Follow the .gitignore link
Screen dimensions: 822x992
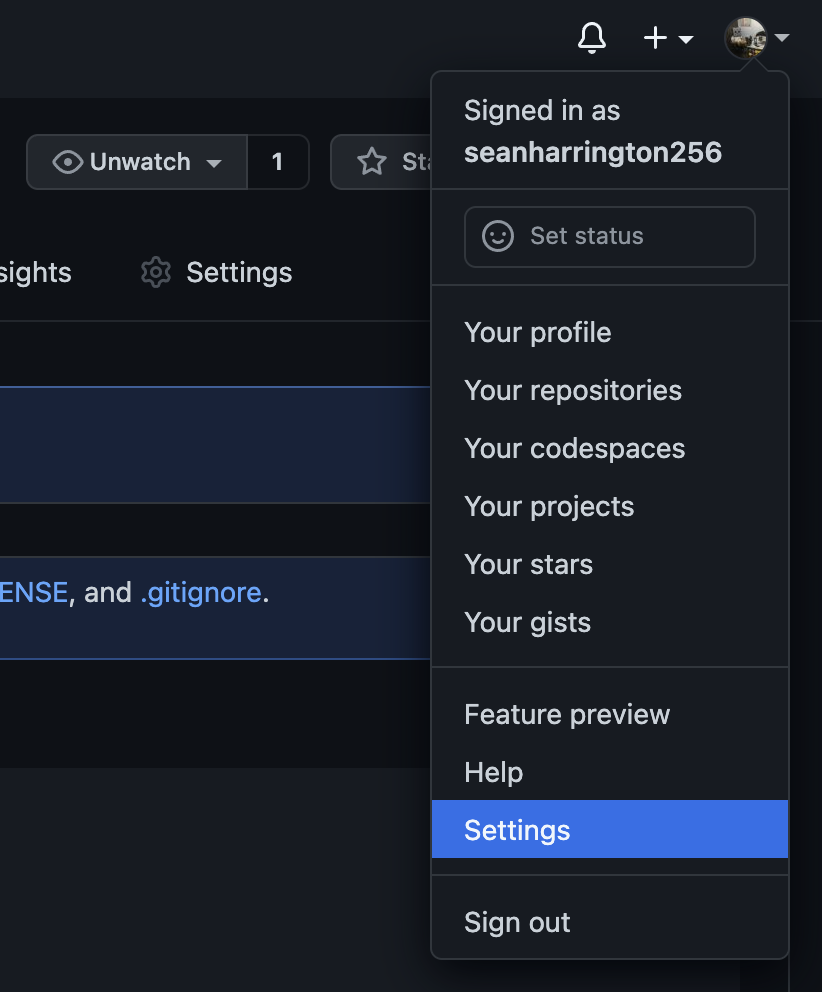(x=201, y=593)
